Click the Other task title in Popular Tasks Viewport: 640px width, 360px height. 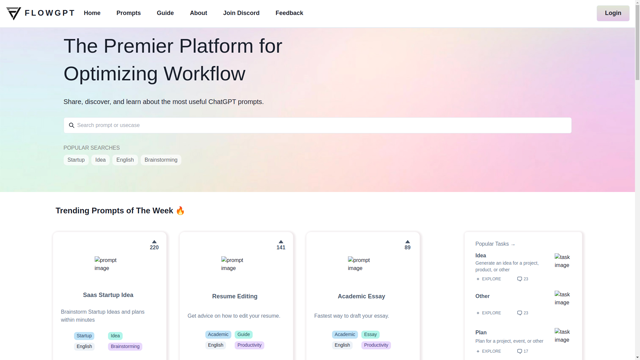482,296
